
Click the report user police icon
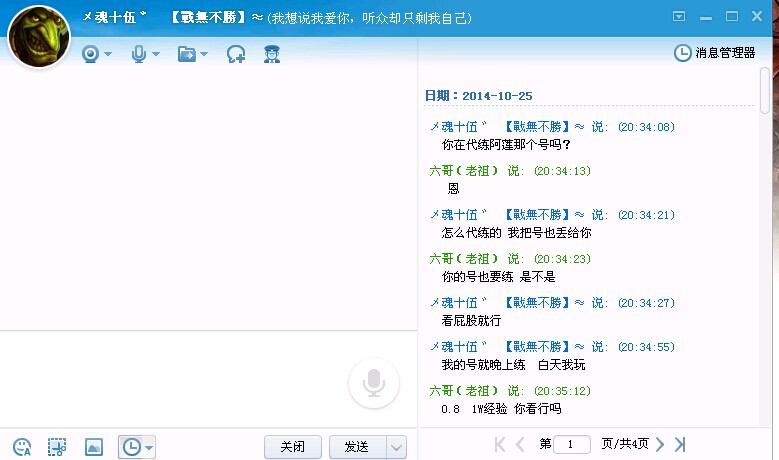(271, 54)
